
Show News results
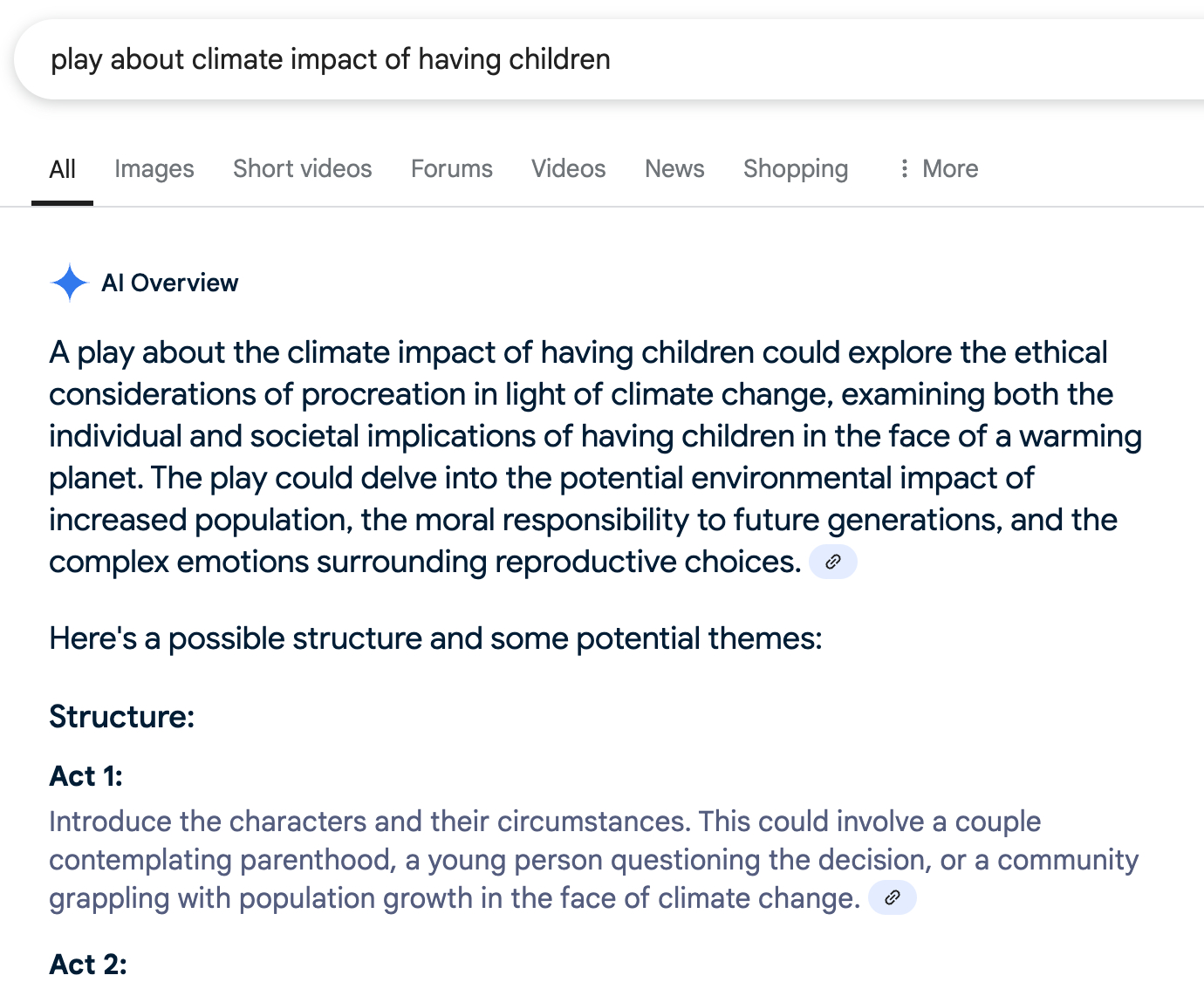coord(674,168)
